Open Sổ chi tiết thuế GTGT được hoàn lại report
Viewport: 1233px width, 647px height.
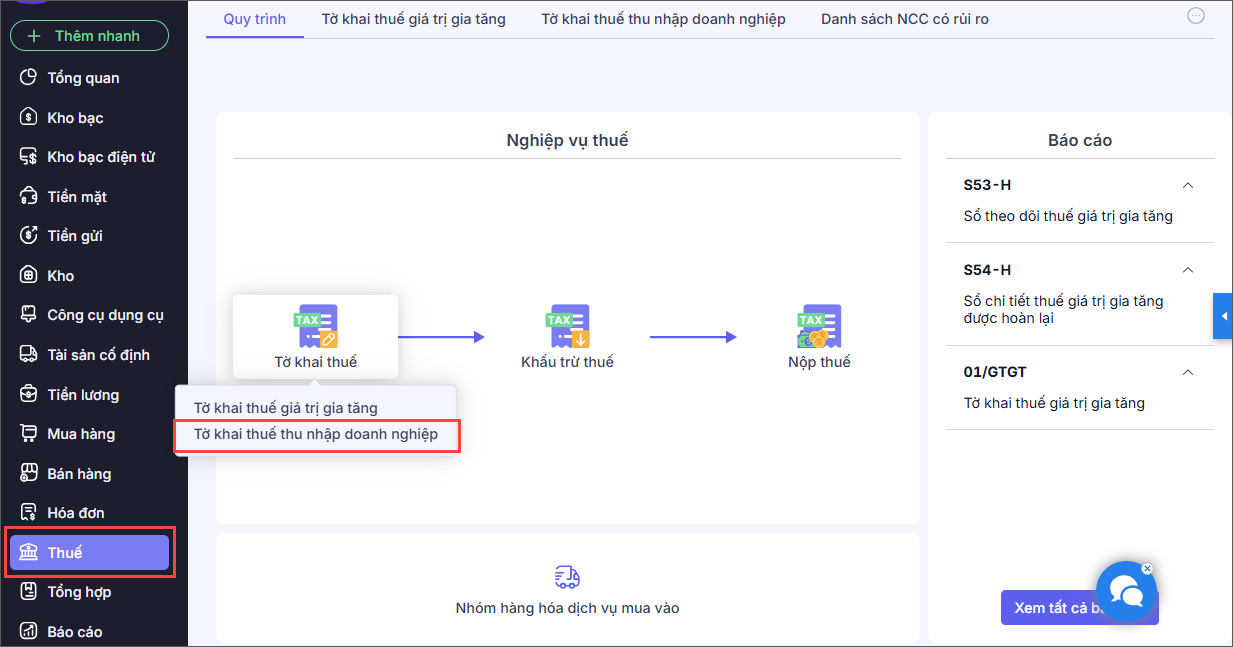[x=1063, y=309]
